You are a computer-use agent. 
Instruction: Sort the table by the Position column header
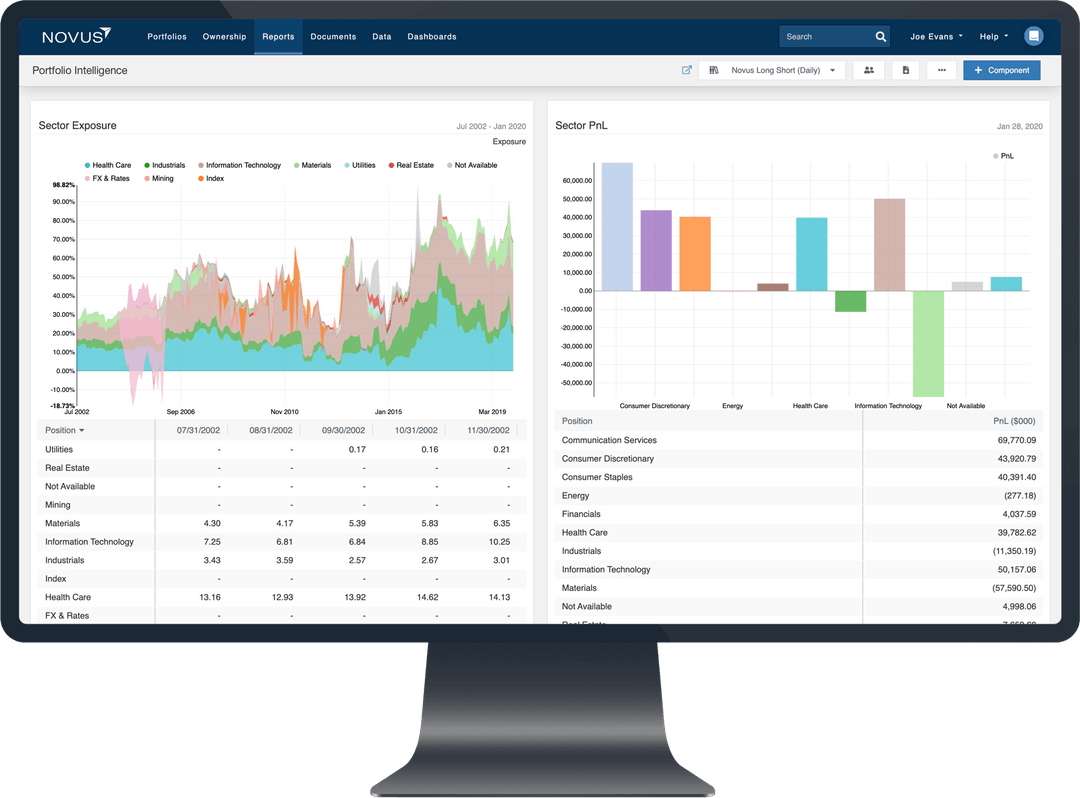(63, 429)
